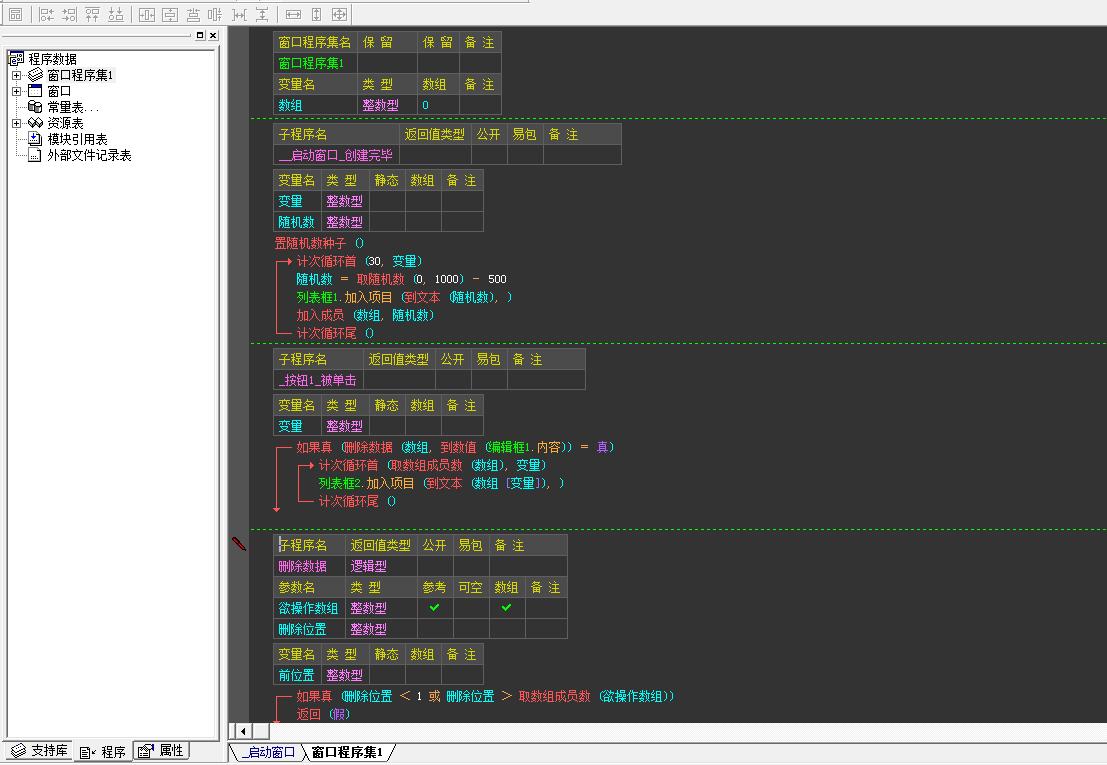This screenshot has width=1107, height=765.
Task: Select the 程序数据 root node
Action: pos(52,59)
